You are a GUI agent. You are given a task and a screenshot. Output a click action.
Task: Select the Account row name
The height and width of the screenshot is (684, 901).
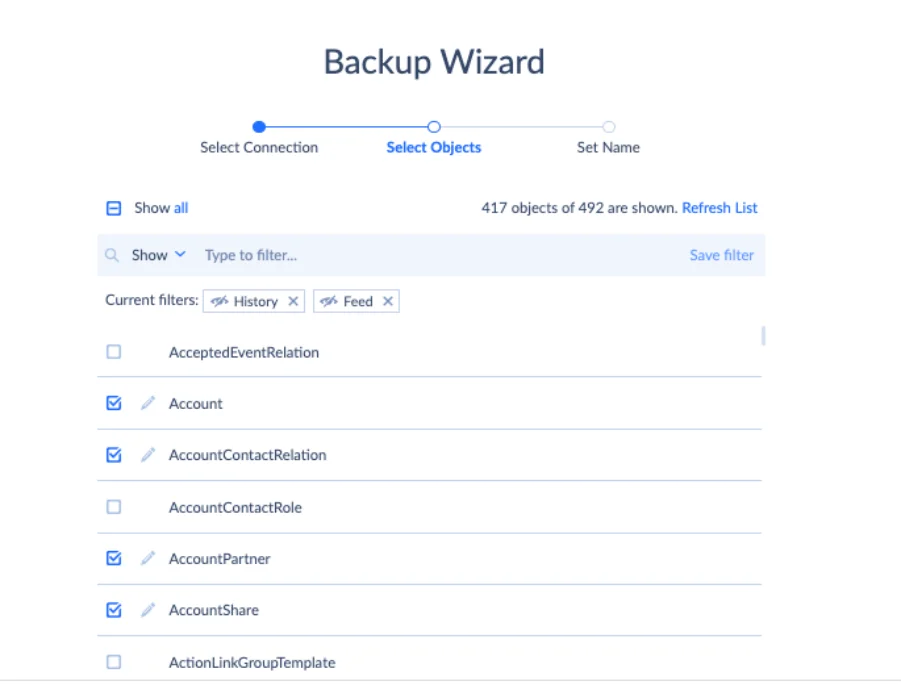[x=195, y=404]
